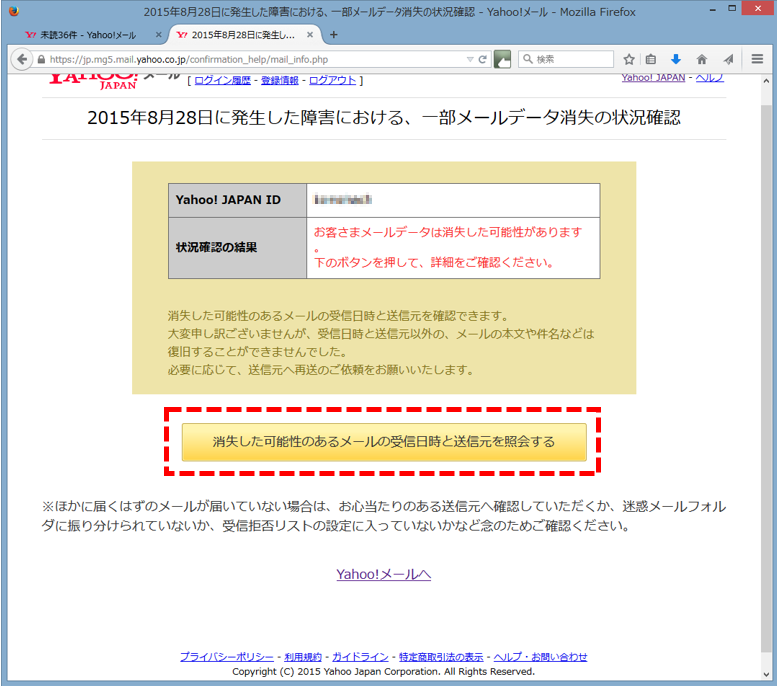The image size is (777, 686).
Task: Open the 登録情報 link
Action: click(279, 80)
